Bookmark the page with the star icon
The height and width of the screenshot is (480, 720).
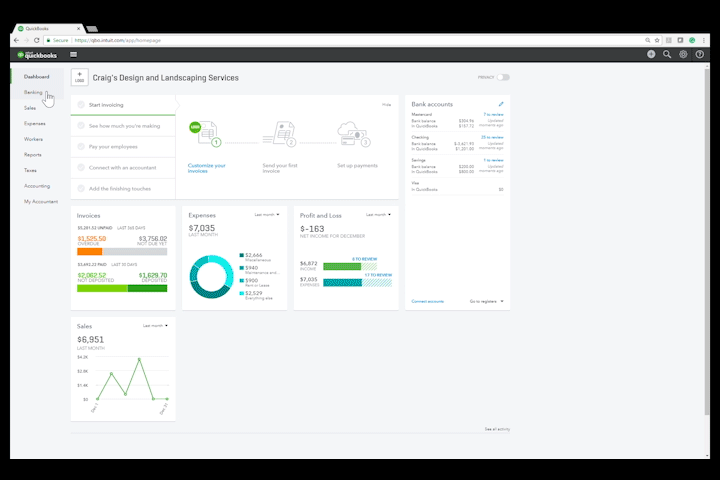pos(657,40)
